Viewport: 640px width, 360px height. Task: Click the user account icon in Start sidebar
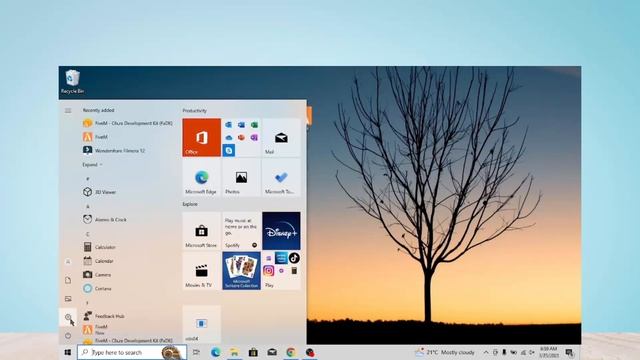(68, 262)
